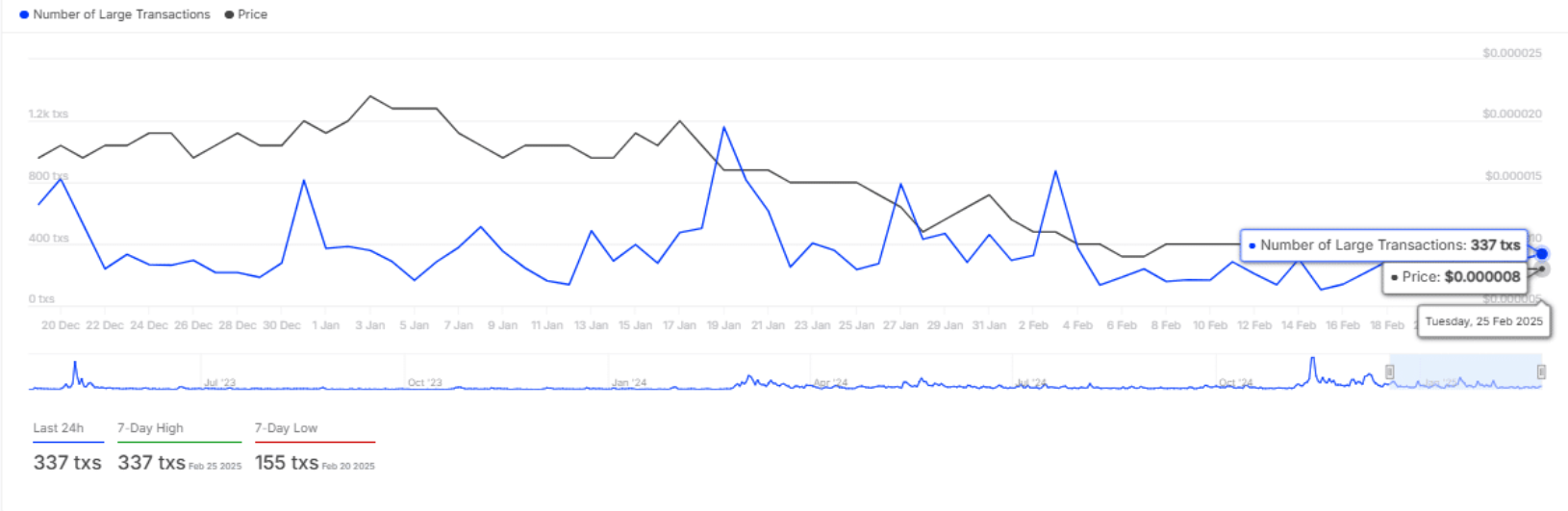Click the transactions spike near 3 Feb
This screenshot has width=1568, height=511.
[x=1055, y=172]
